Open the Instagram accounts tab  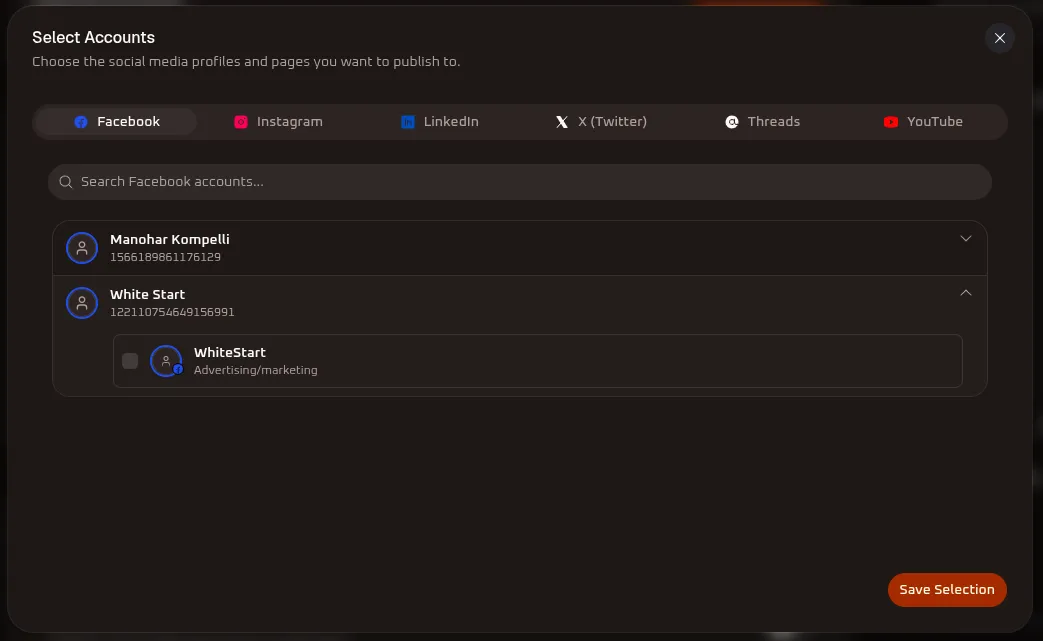click(278, 122)
